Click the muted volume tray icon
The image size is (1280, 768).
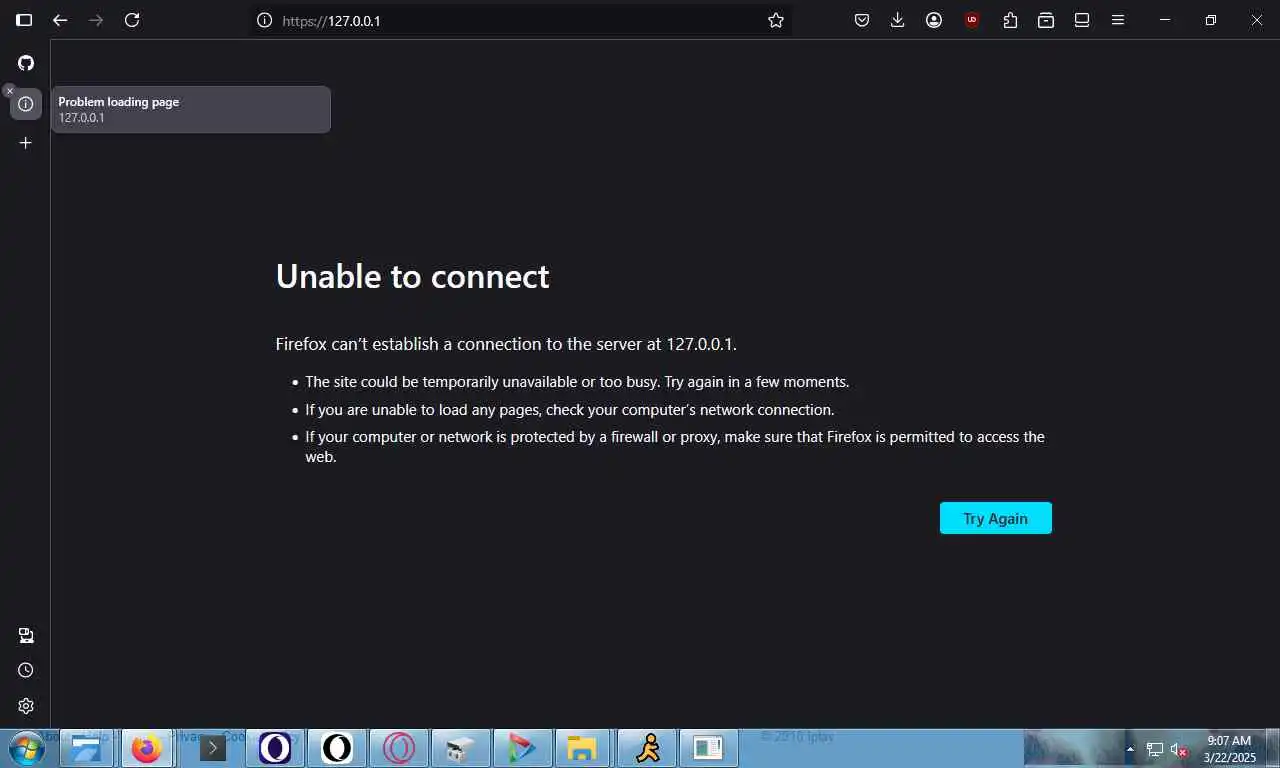click(x=1180, y=749)
